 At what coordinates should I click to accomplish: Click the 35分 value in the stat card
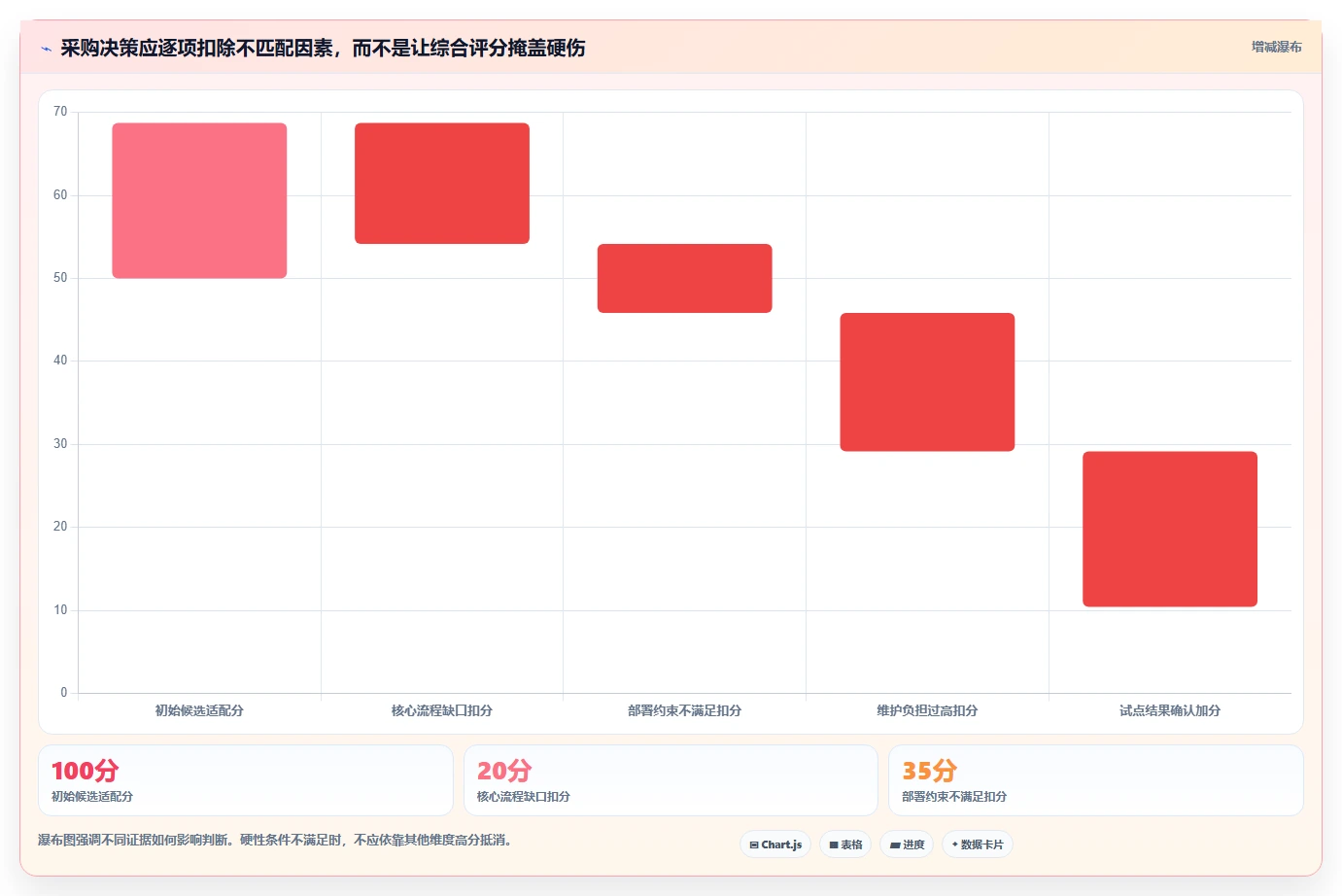coord(930,771)
